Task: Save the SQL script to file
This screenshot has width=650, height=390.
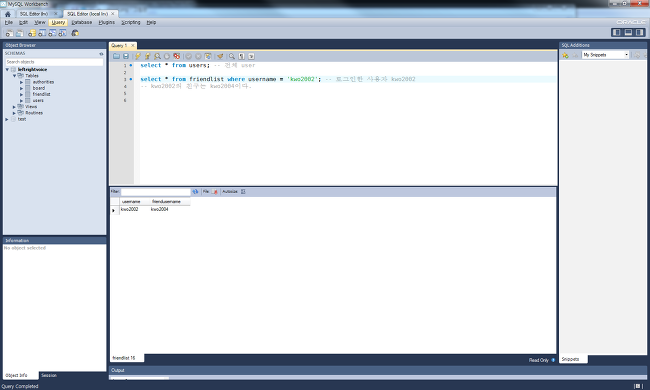Action: pos(126,56)
